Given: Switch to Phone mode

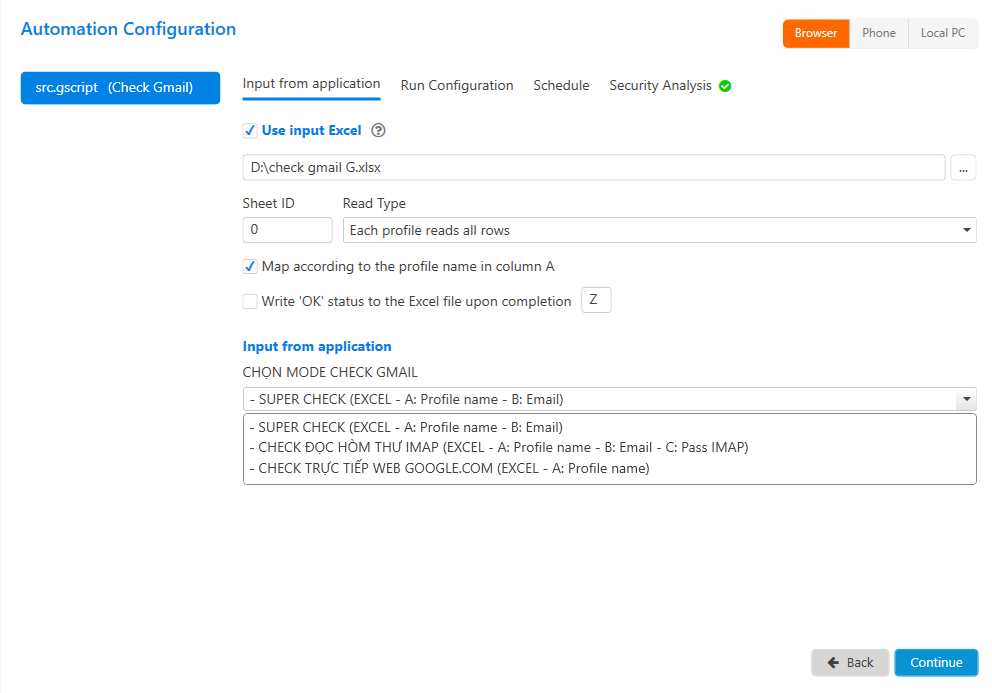Looking at the screenshot, I should coord(878,33).
